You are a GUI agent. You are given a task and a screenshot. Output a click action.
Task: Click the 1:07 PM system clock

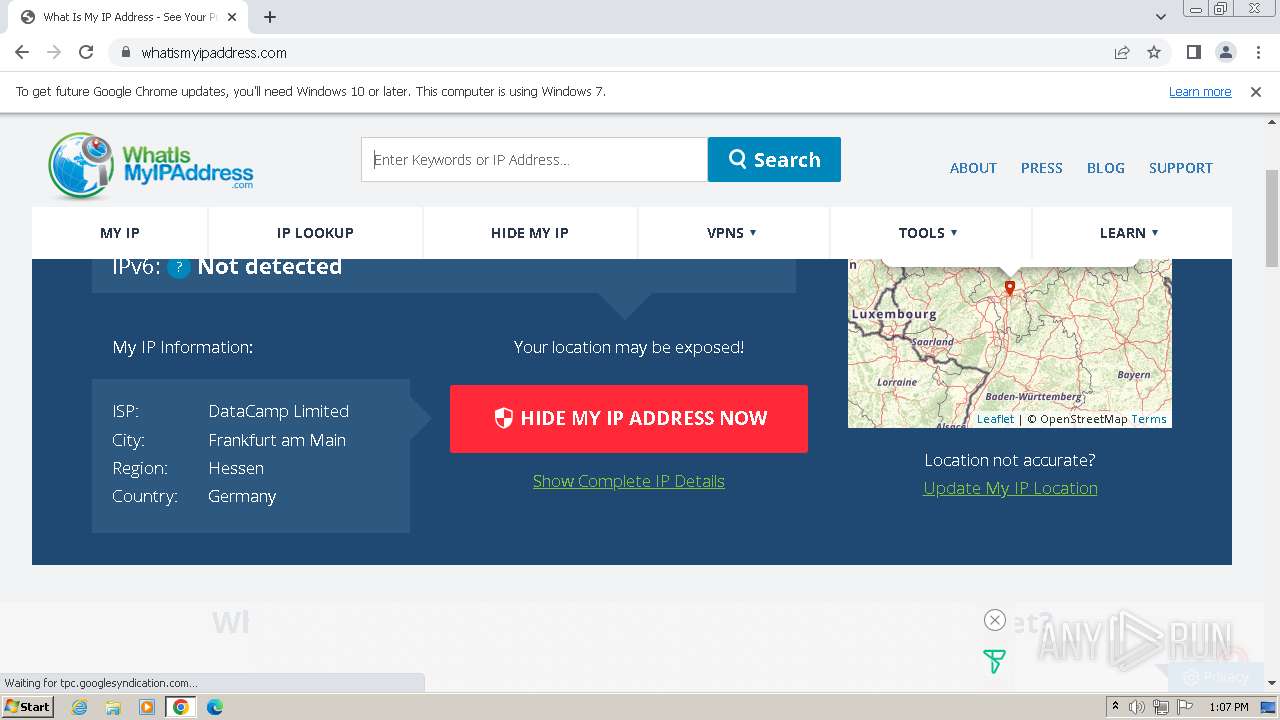(1229, 707)
